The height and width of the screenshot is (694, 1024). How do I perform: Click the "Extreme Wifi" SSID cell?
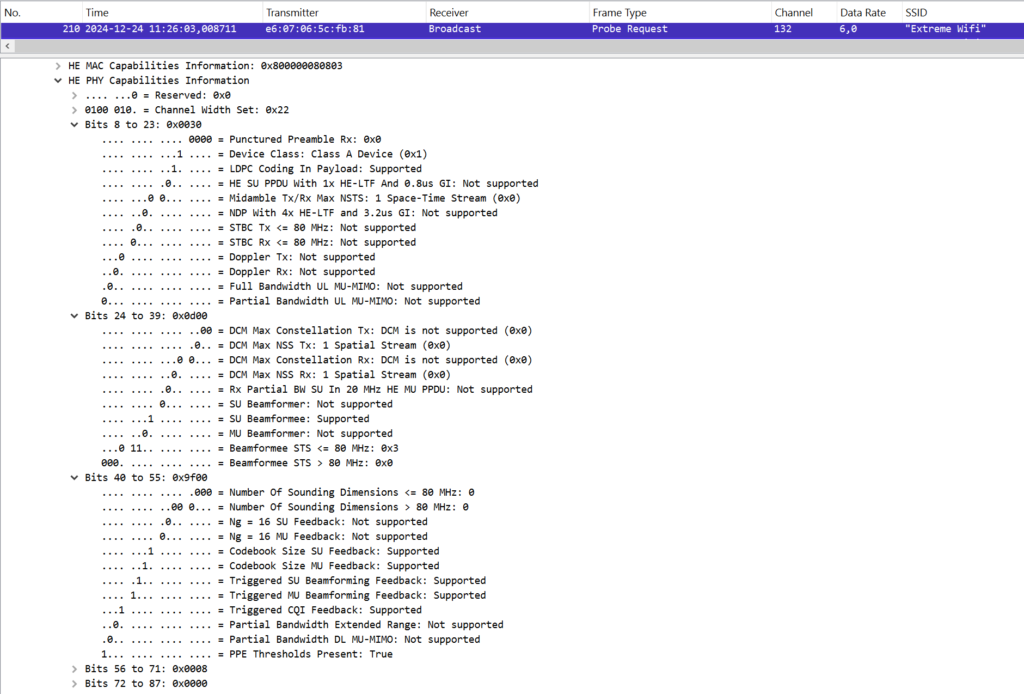[945, 29]
